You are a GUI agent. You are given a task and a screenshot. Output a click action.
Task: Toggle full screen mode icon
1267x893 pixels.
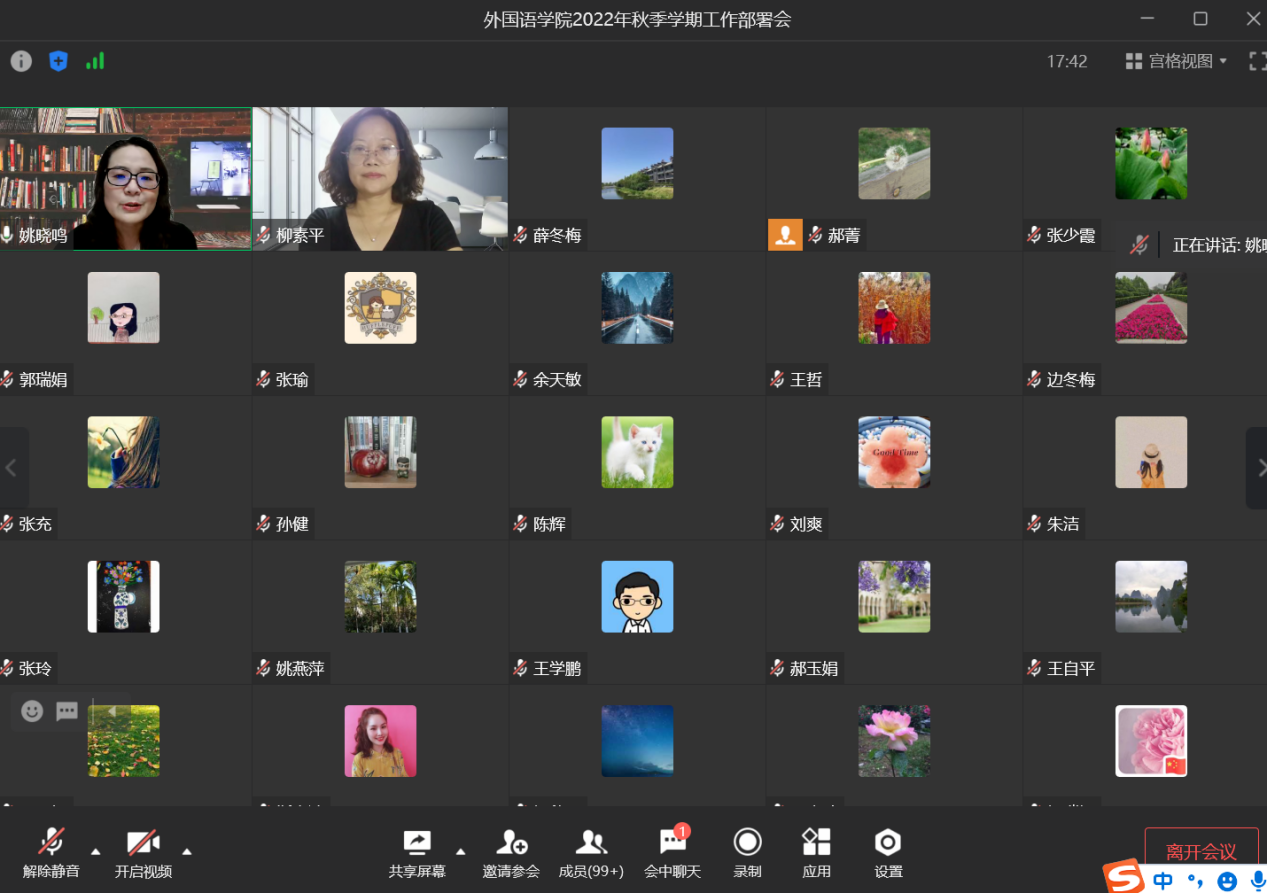[1257, 61]
